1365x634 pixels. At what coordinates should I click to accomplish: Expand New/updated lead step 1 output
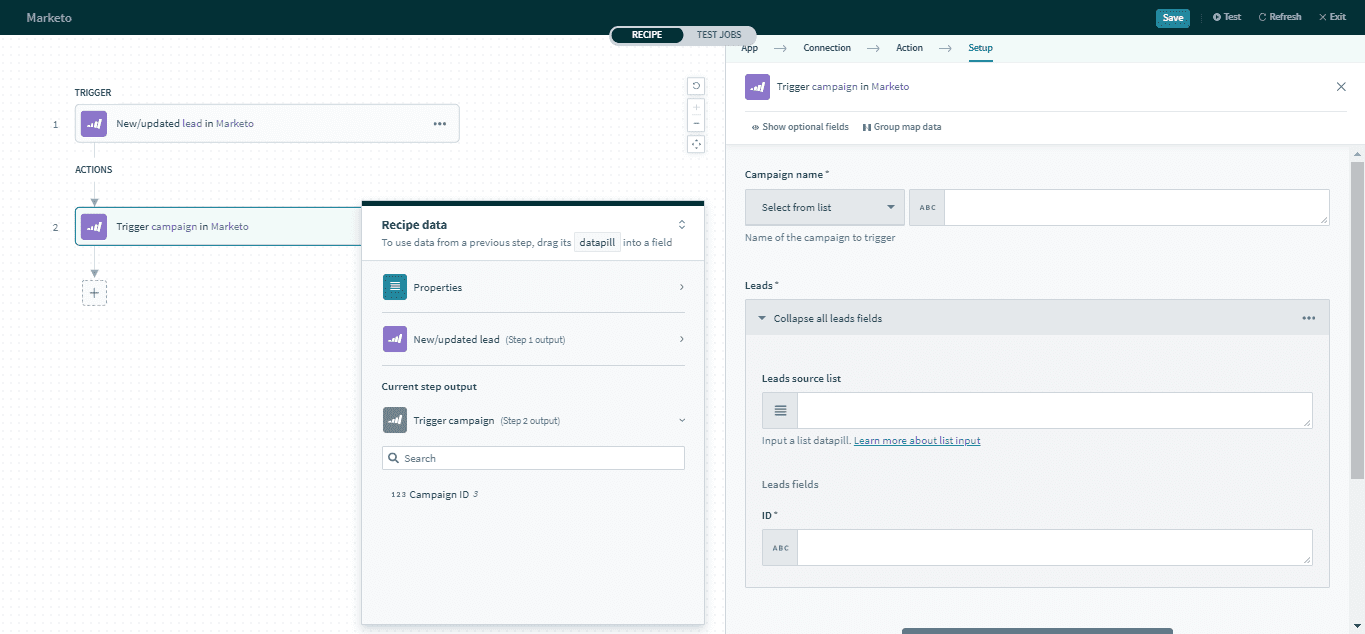[533, 339]
